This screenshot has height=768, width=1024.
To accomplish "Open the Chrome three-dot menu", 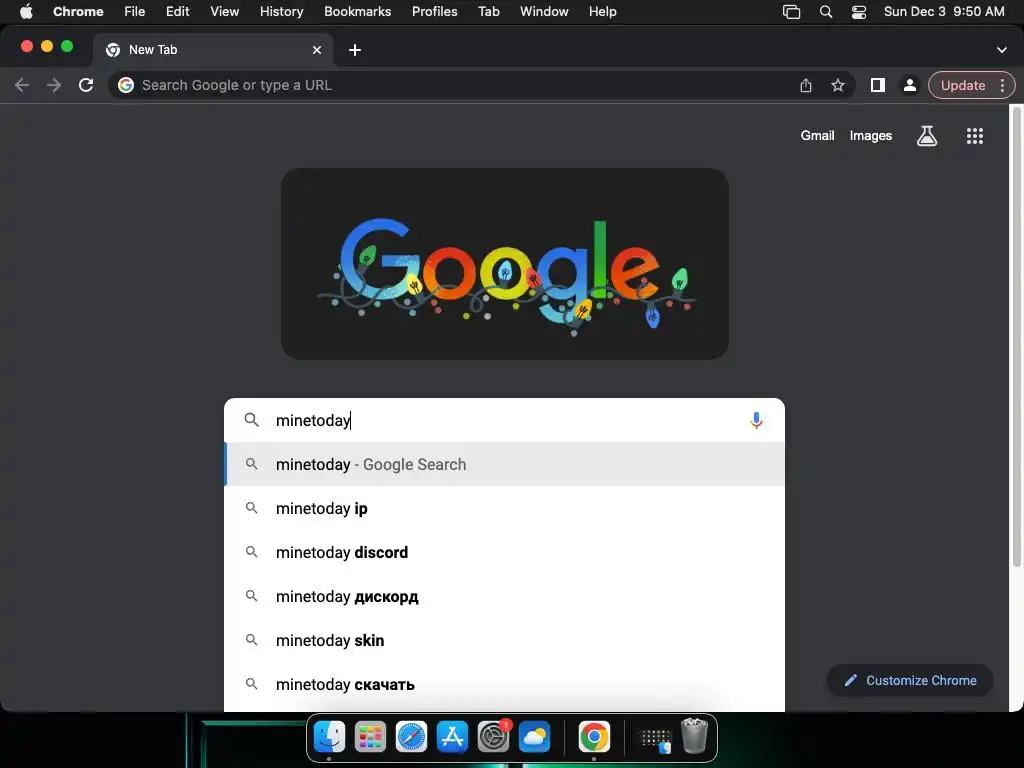I will pyautogui.click(x=1002, y=85).
